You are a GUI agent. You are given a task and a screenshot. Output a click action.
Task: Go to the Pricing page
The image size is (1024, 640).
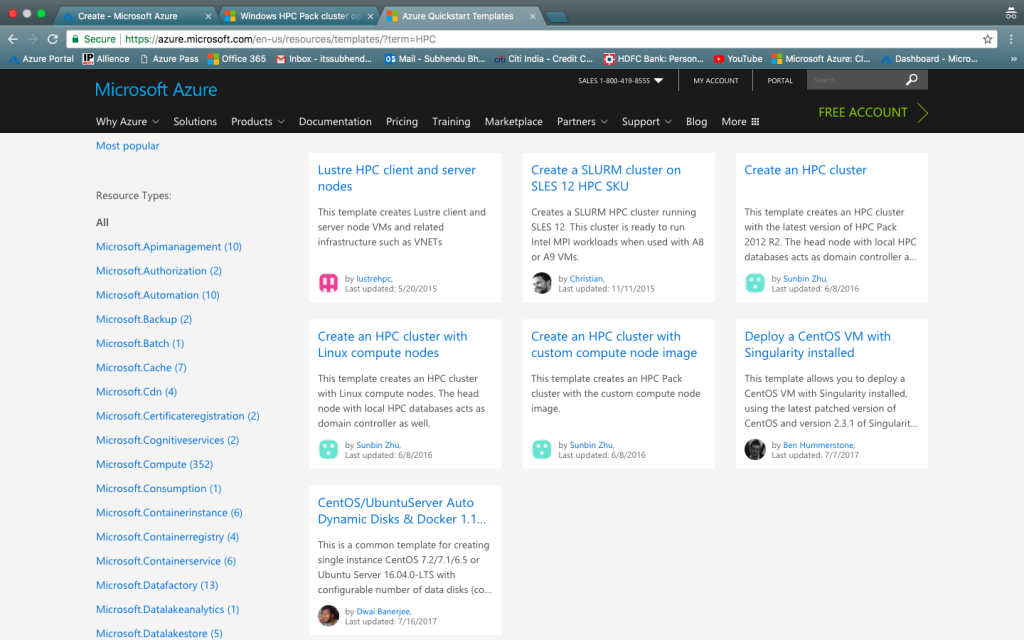click(x=402, y=121)
